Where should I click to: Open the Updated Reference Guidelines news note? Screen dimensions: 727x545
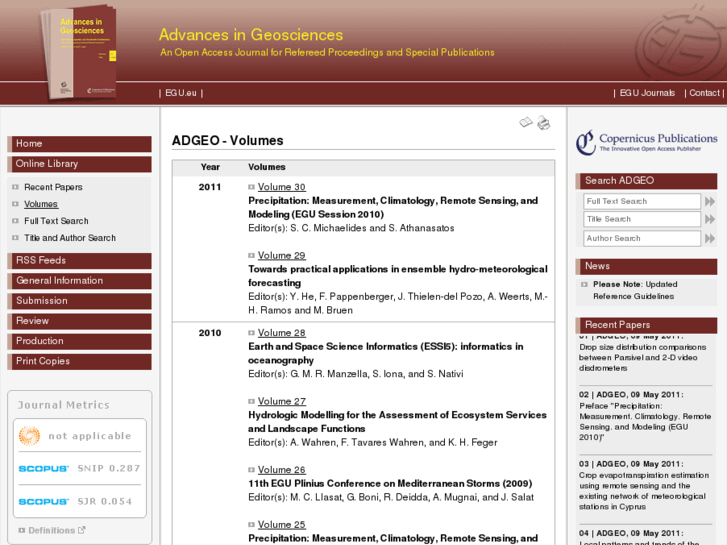635,290
